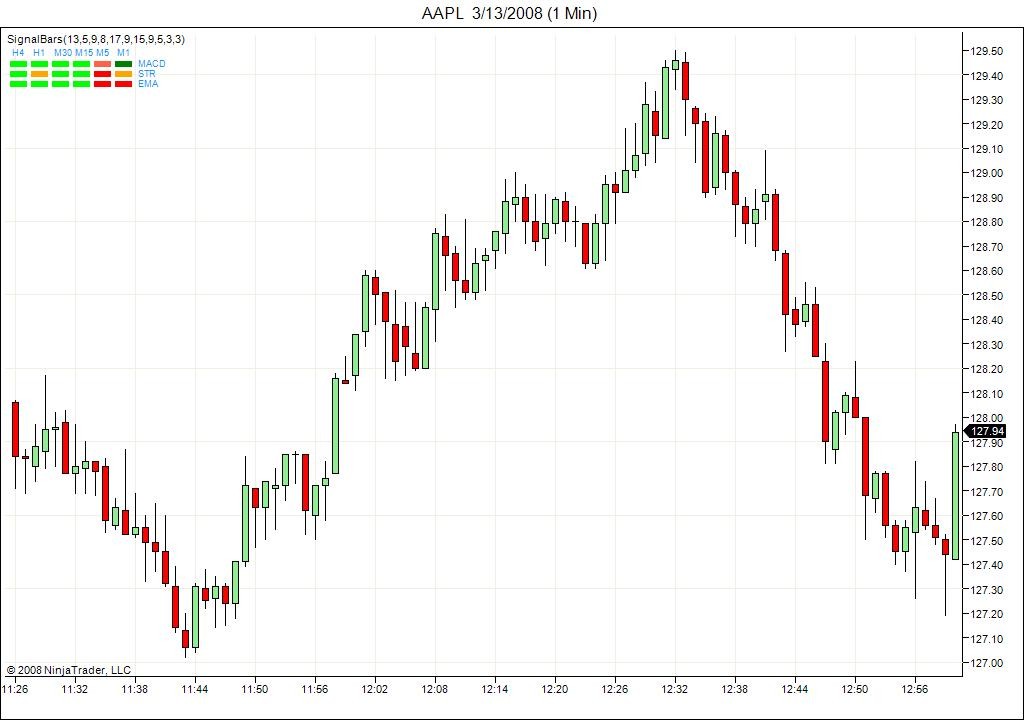Click the 128.50 price axis label
The height and width of the screenshot is (720, 1024).
(x=987, y=296)
